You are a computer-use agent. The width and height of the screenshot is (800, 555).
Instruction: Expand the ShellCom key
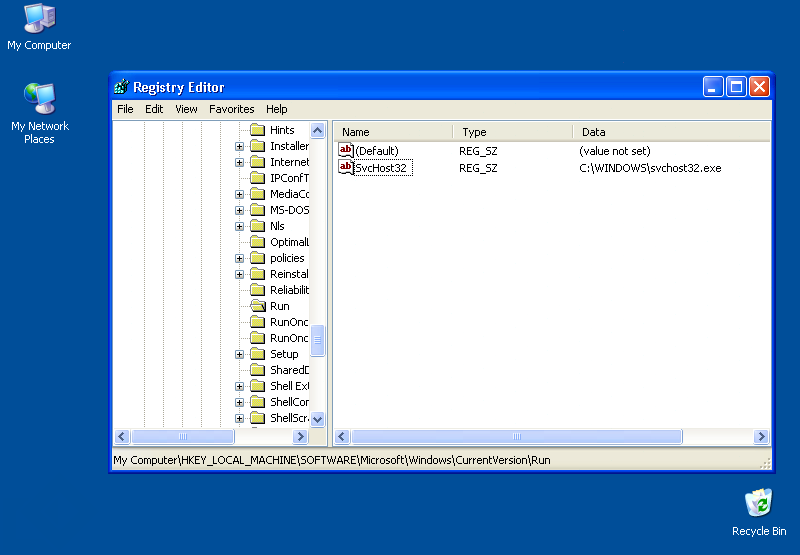pyautogui.click(x=239, y=402)
